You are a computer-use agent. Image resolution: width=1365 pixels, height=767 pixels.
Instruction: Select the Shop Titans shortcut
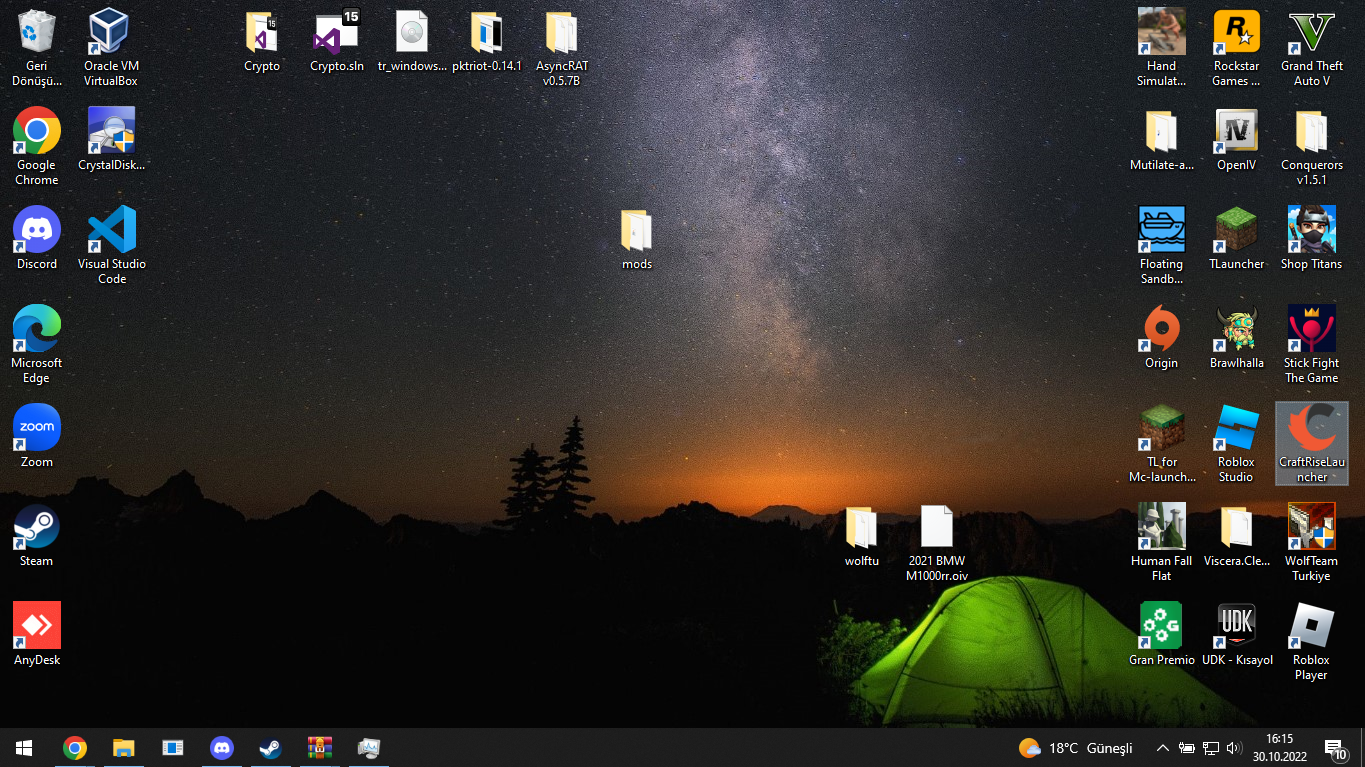pos(1312,238)
